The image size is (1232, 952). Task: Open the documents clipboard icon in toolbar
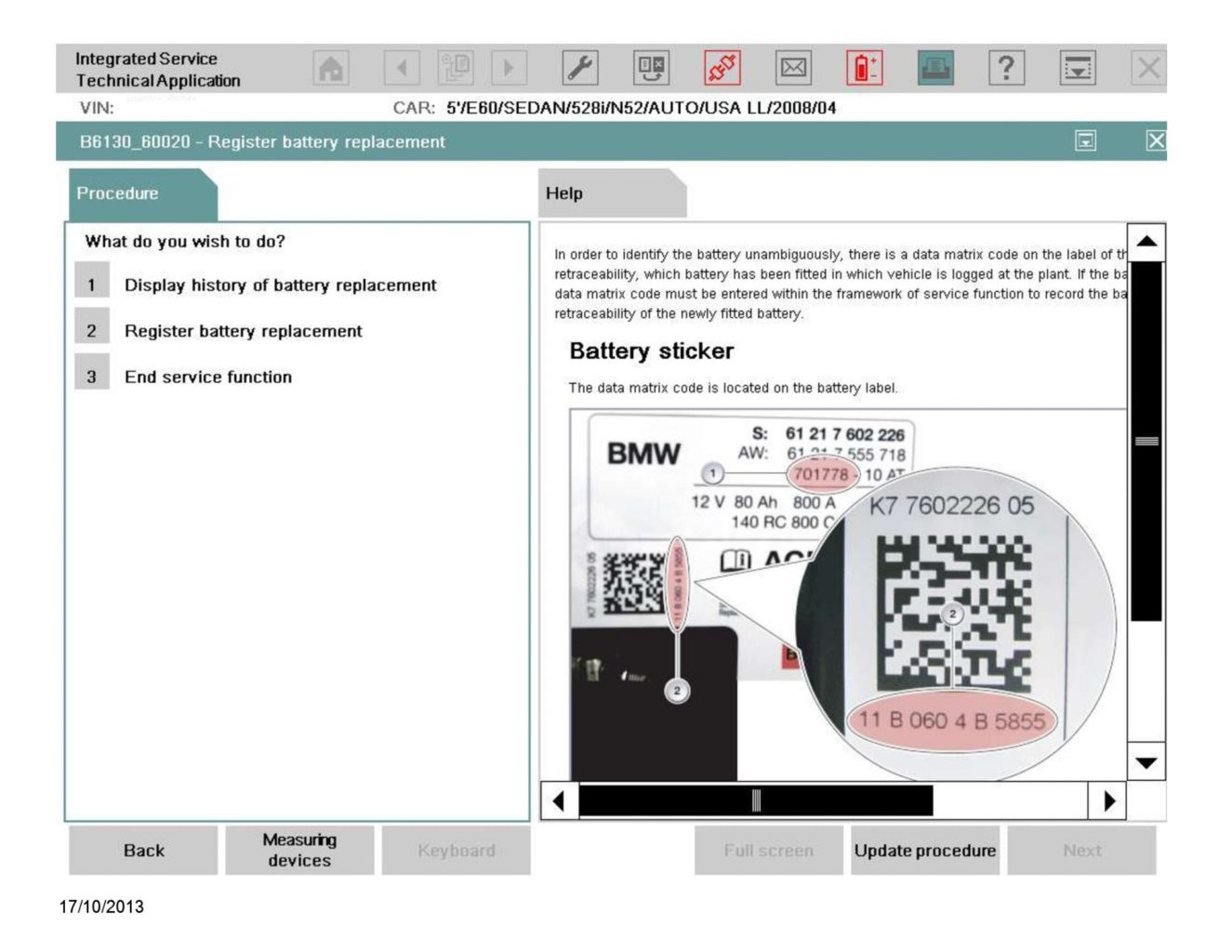pyautogui.click(x=456, y=68)
